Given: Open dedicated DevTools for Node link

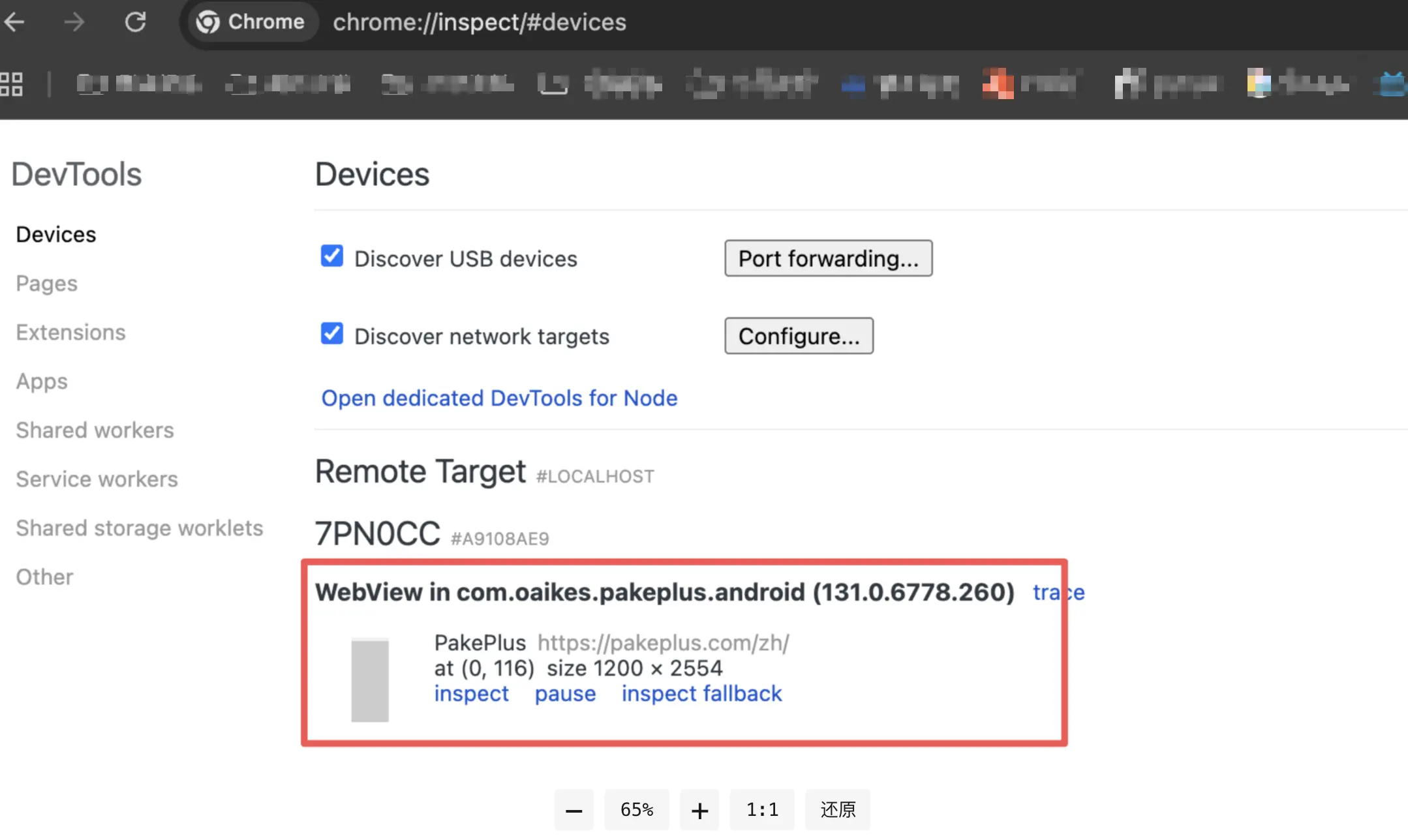Looking at the screenshot, I should point(499,398).
